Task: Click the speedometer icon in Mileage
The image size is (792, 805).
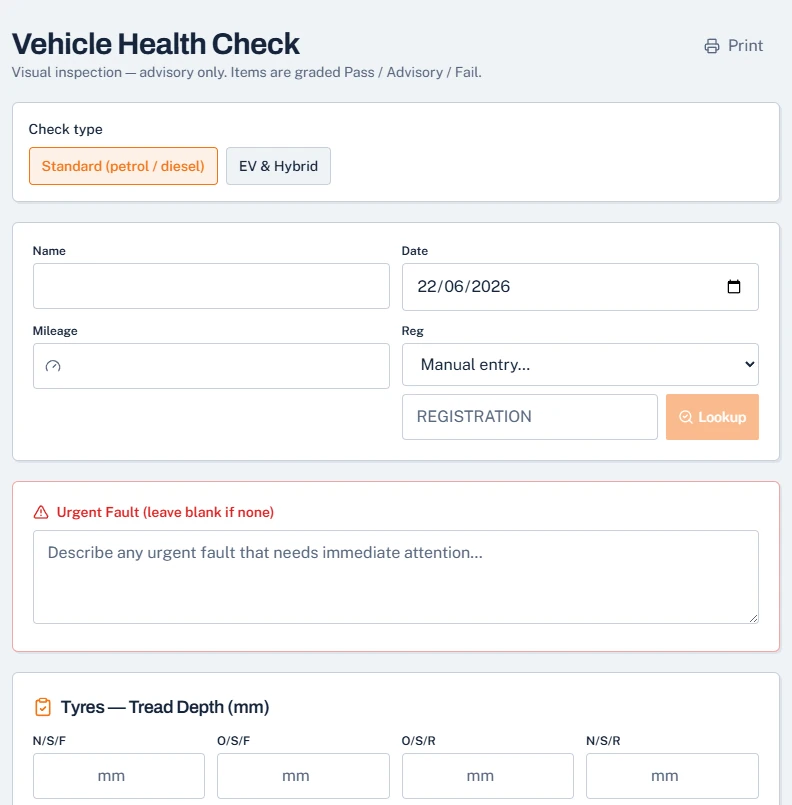Action: (53, 366)
